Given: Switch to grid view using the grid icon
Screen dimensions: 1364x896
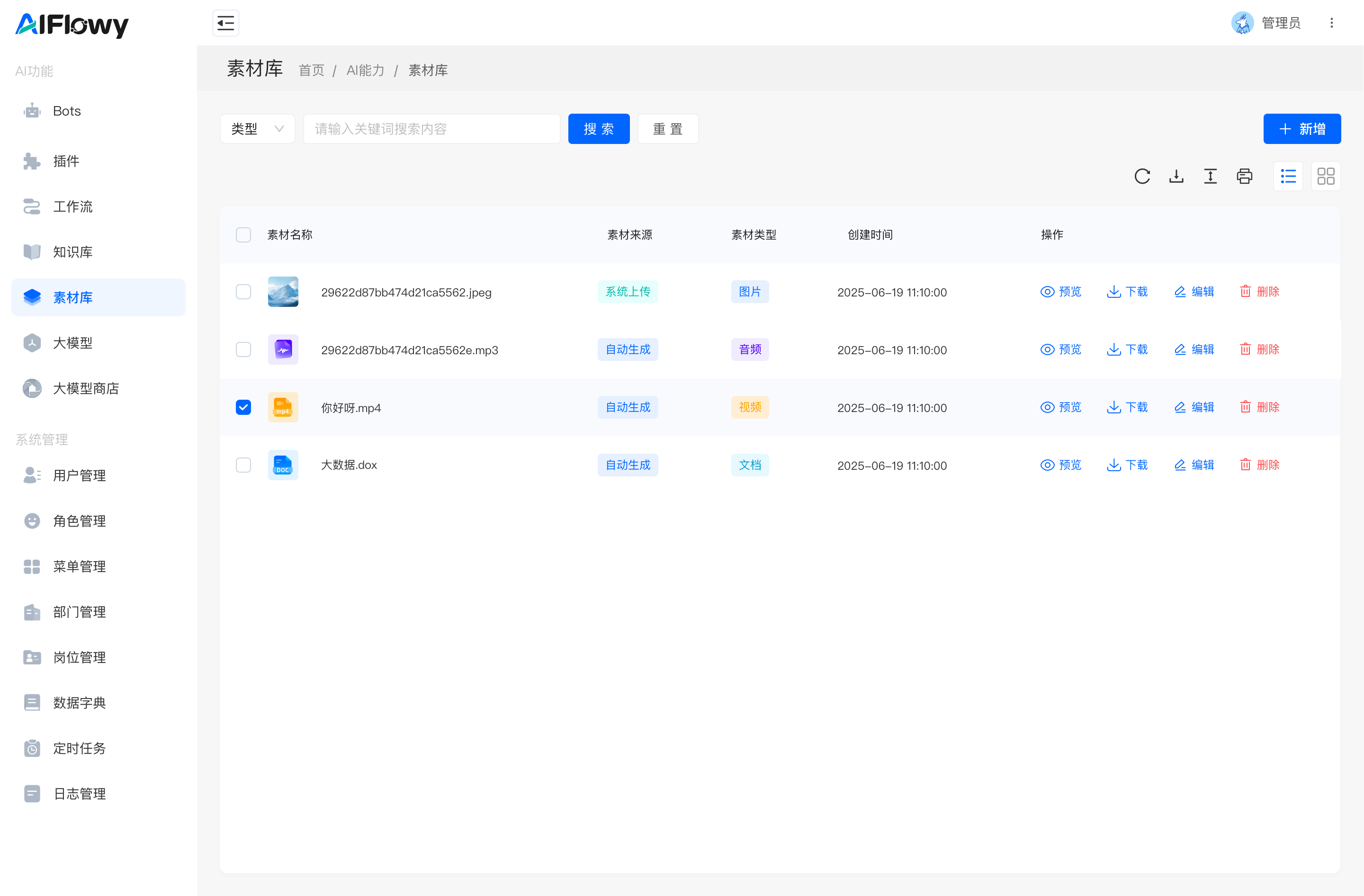Looking at the screenshot, I should click(x=1326, y=177).
